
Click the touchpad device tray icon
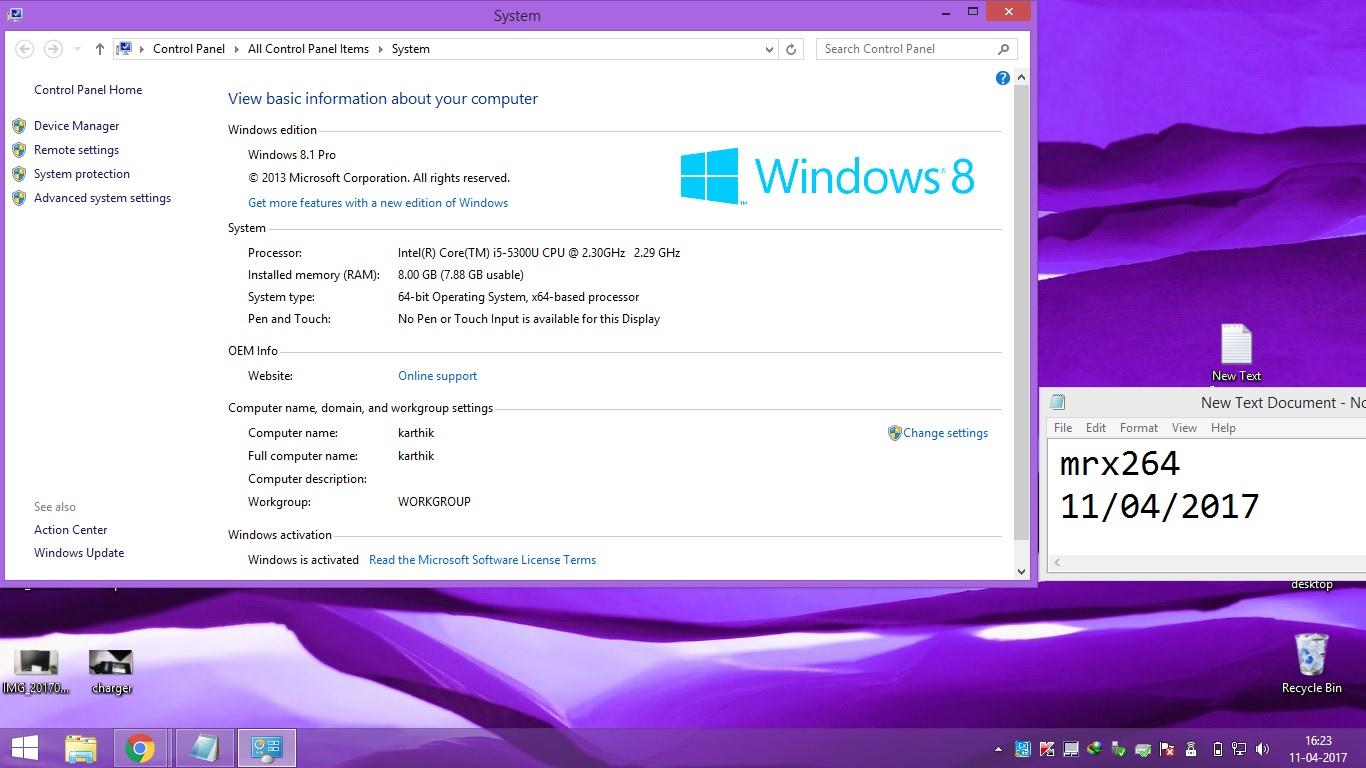click(1071, 749)
